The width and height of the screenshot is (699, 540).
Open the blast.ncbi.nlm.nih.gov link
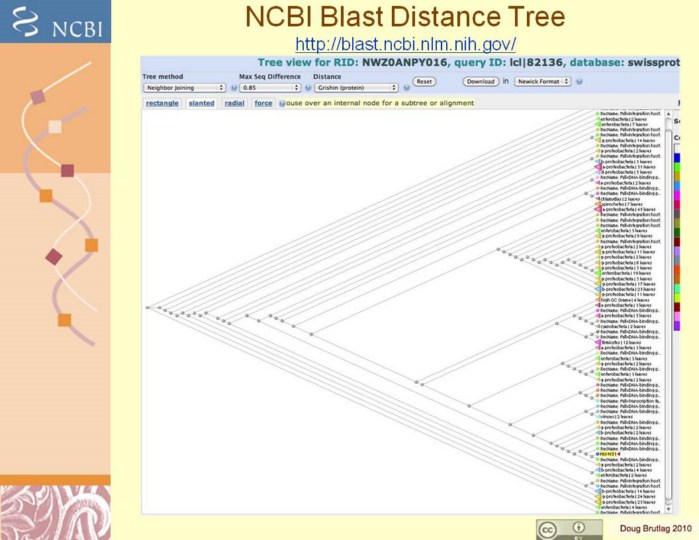point(406,44)
